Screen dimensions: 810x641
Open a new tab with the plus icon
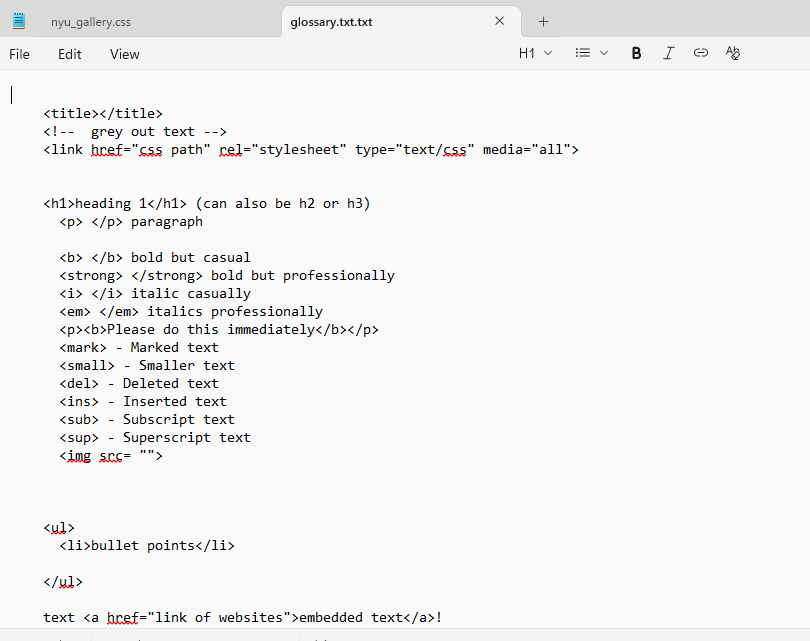point(542,19)
